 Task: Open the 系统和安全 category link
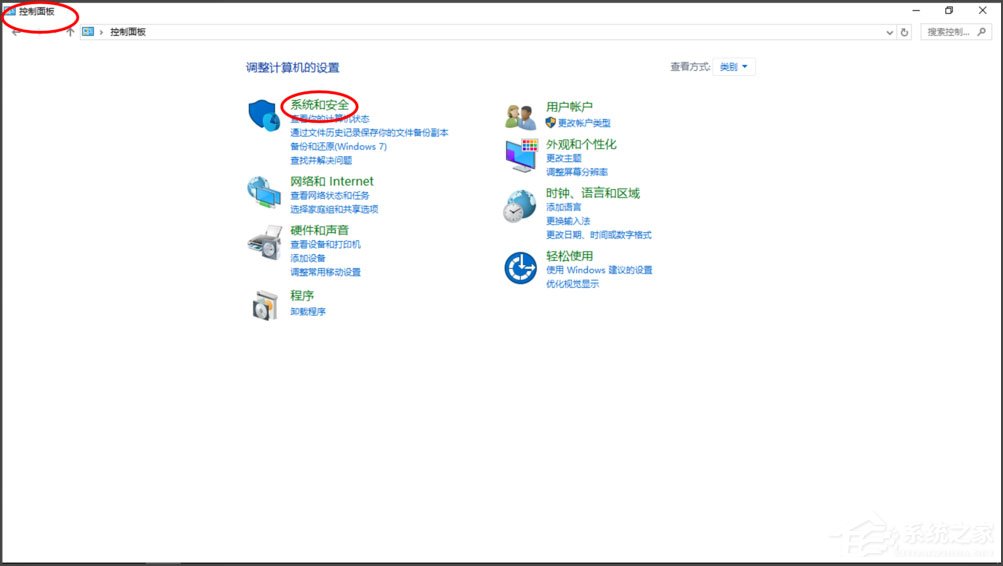[320, 105]
